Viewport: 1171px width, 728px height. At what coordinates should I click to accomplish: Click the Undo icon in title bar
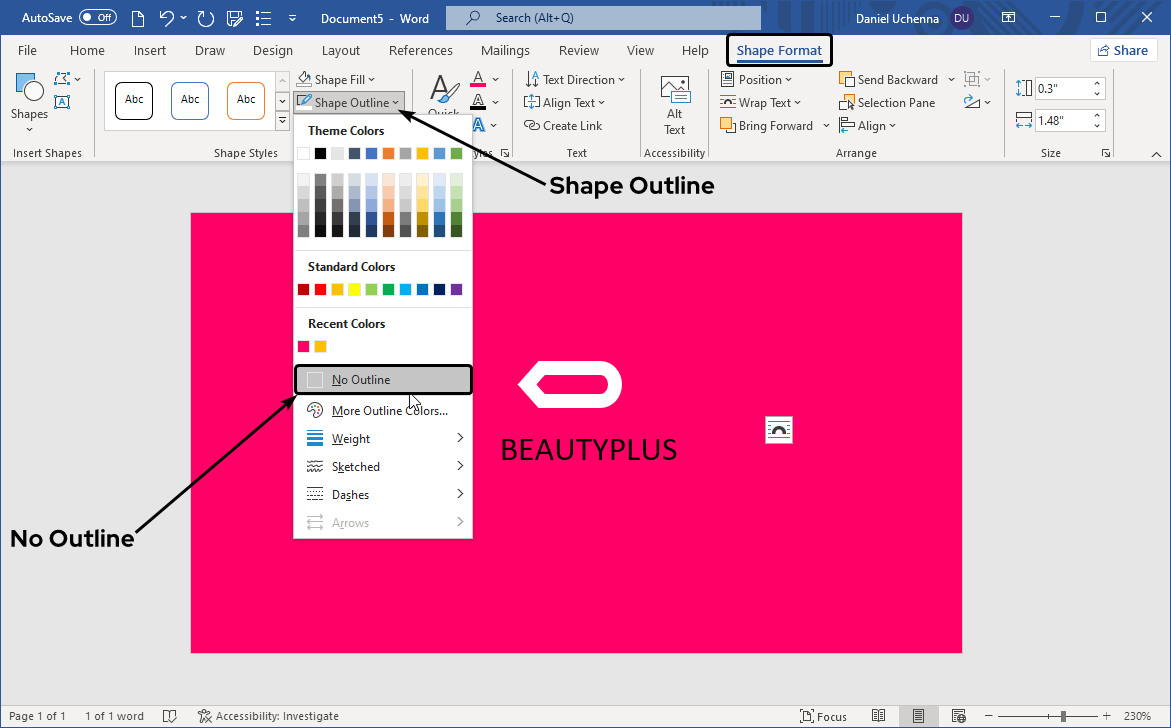click(167, 18)
